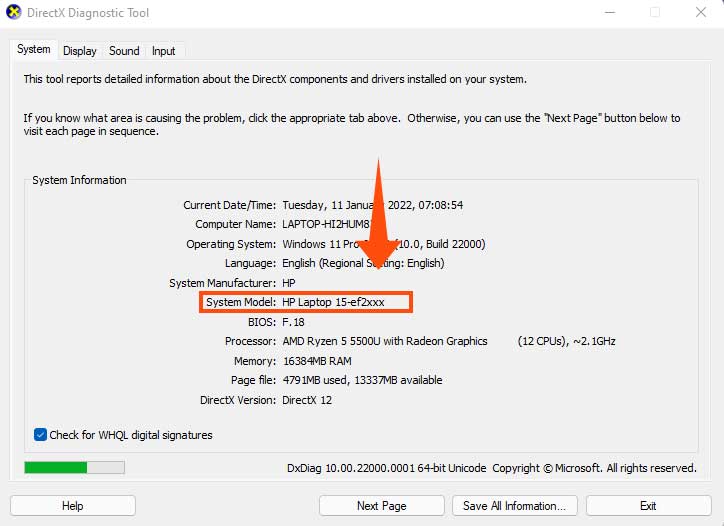Screen dimensions: 724x526
Task: Select the System tab
Action: click(34, 49)
